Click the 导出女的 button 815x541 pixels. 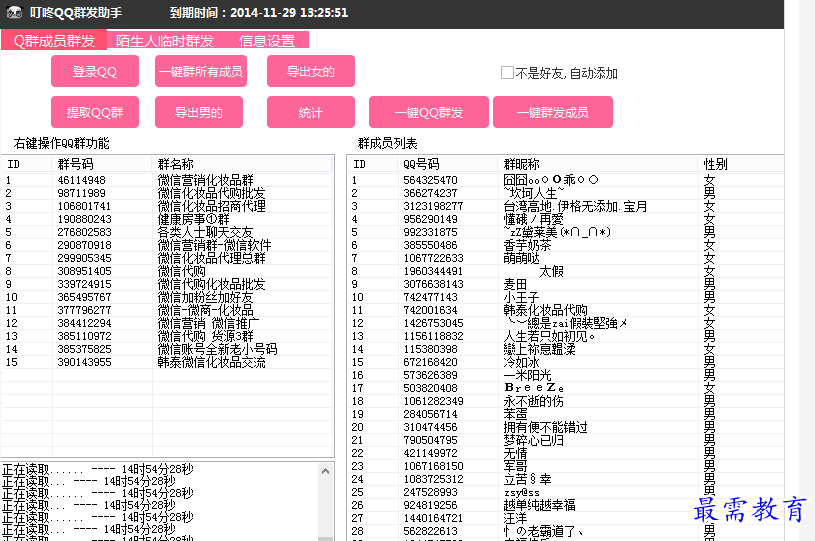point(311,71)
